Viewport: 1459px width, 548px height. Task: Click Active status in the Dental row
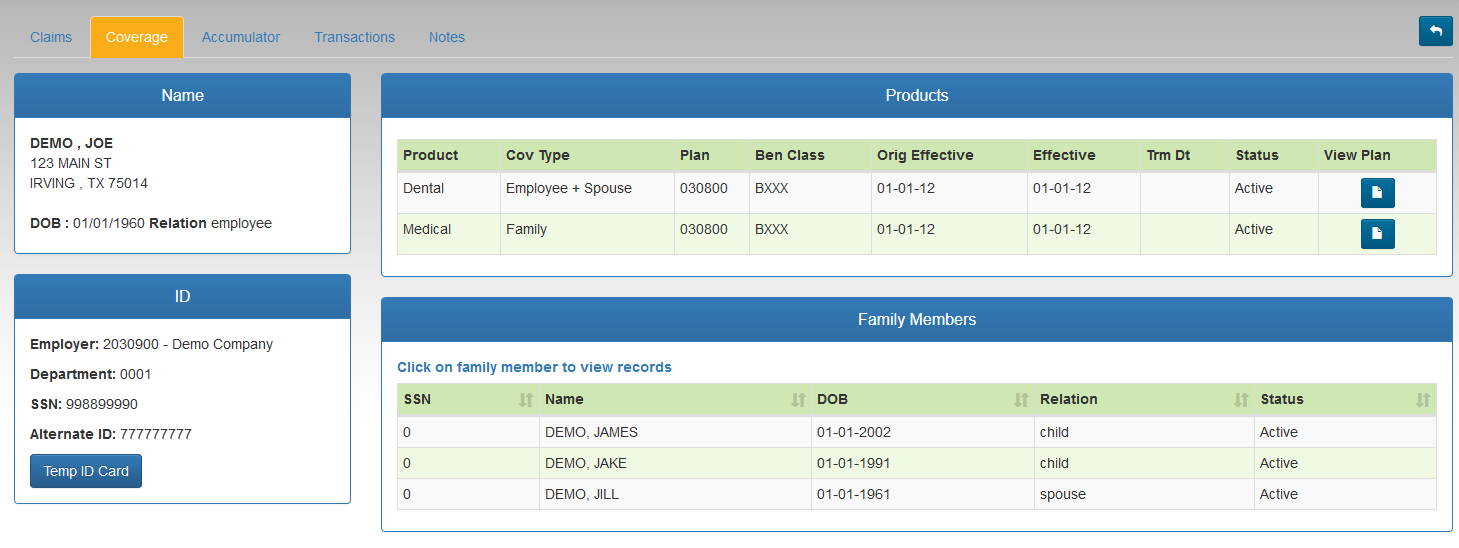pyautogui.click(x=1254, y=188)
